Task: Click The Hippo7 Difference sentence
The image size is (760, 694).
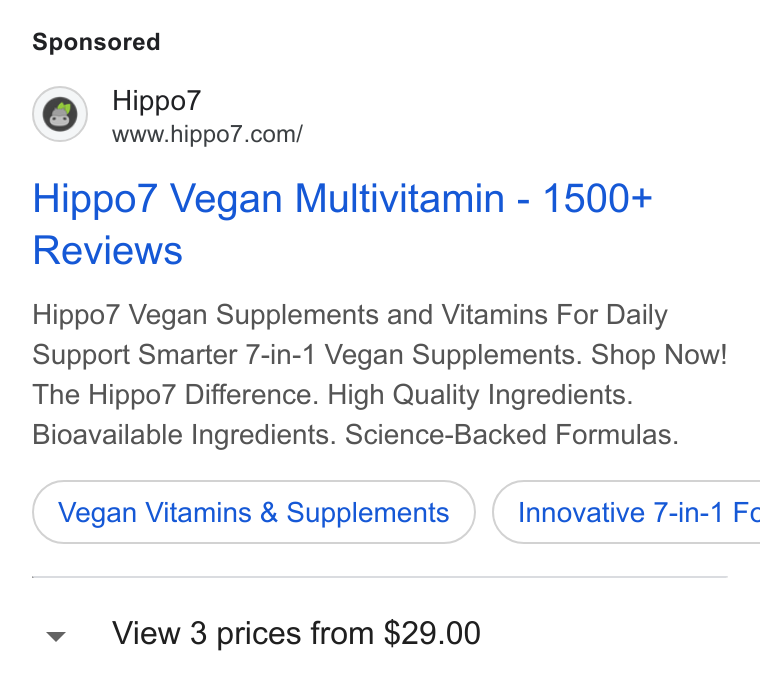Action: 175,394
